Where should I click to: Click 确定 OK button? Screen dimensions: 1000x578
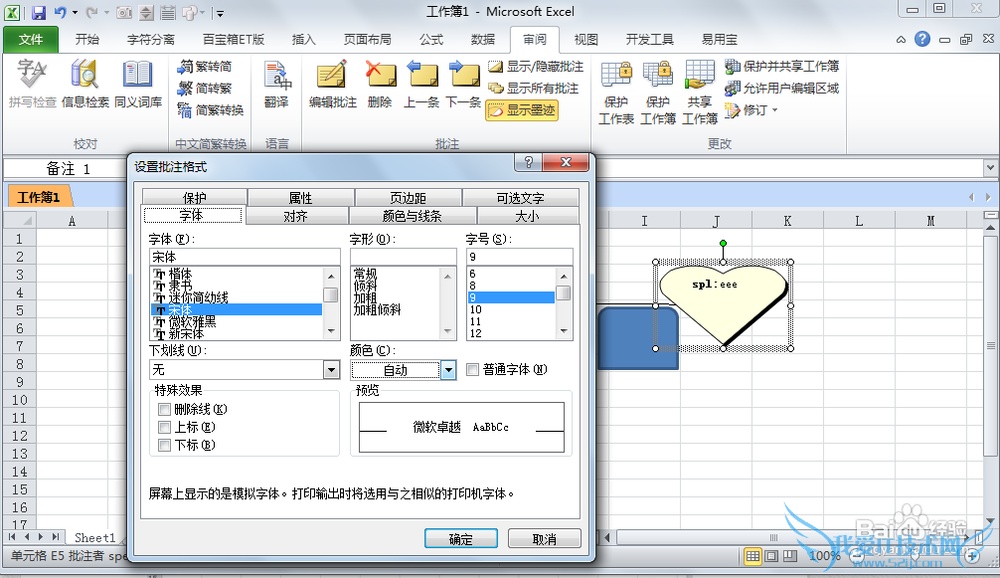coord(461,538)
